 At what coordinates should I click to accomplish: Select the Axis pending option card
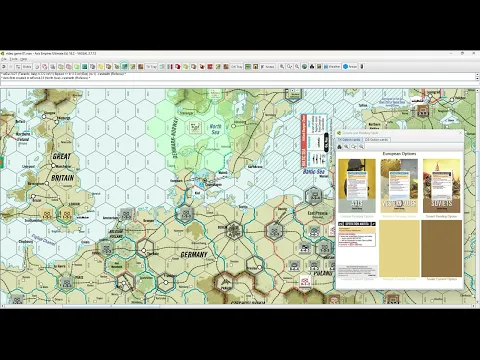point(357,186)
